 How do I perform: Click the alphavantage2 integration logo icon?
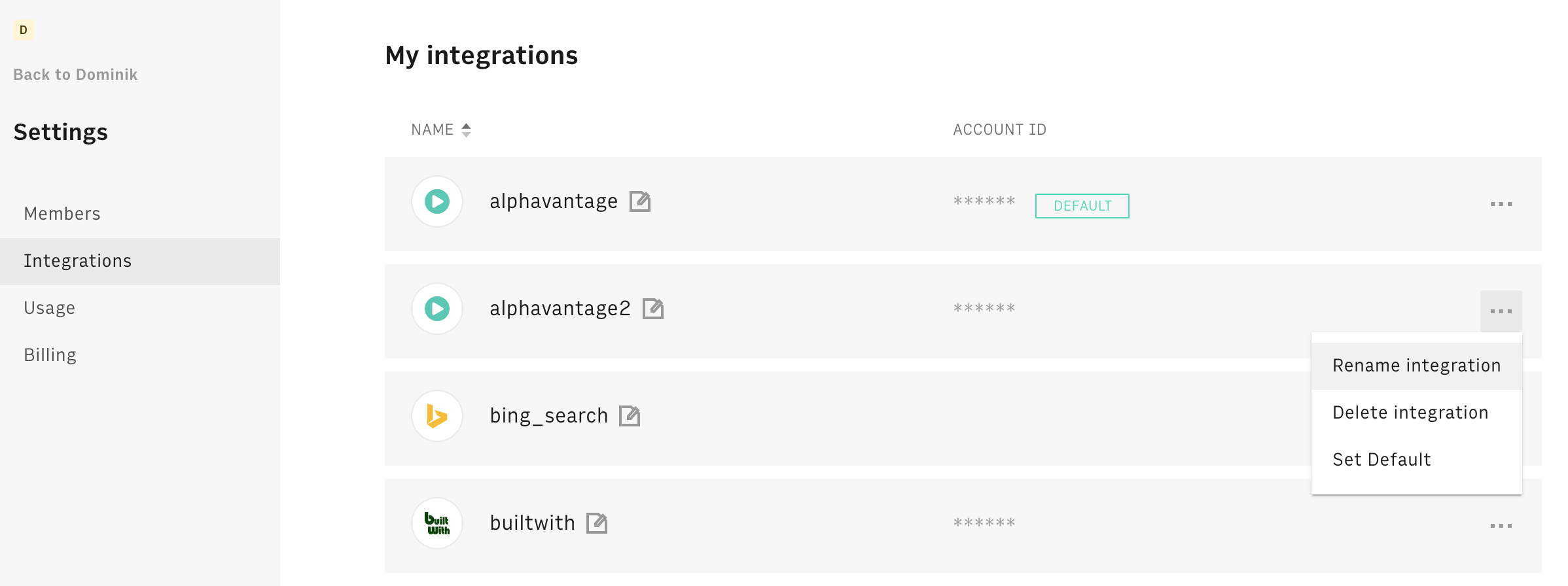pos(437,309)
